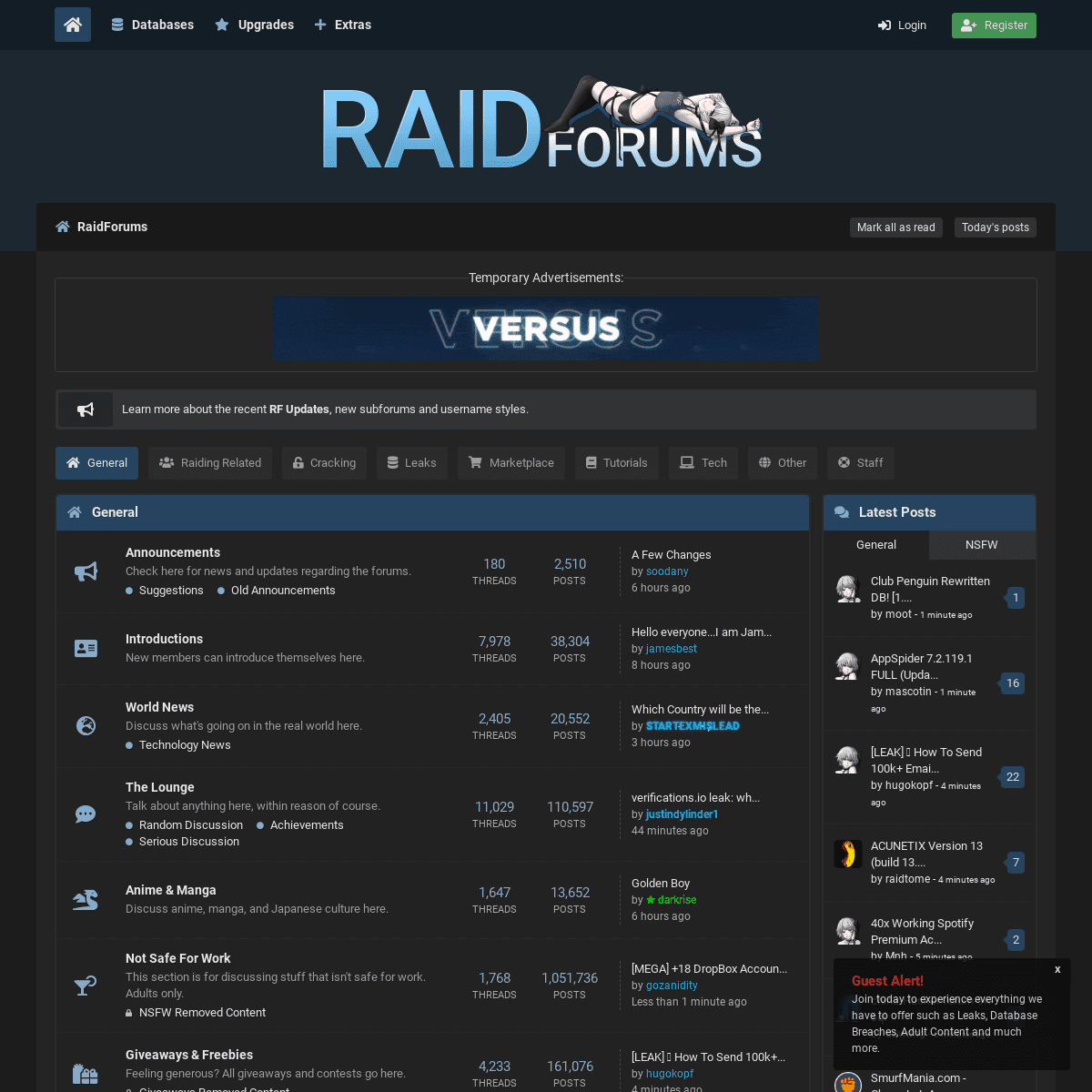Select General tab in Latest Posts

coord(876,545)
